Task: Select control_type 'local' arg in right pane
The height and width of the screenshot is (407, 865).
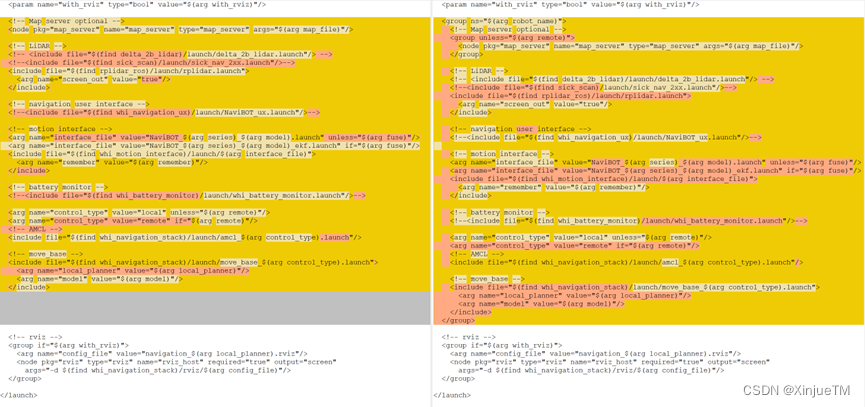Action: coord(581,237)
